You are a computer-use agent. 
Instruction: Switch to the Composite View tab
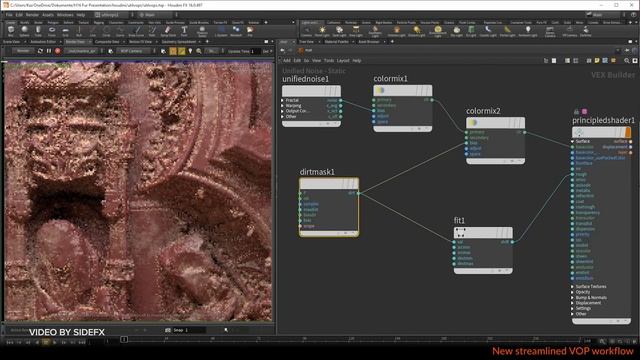[107, 42]
